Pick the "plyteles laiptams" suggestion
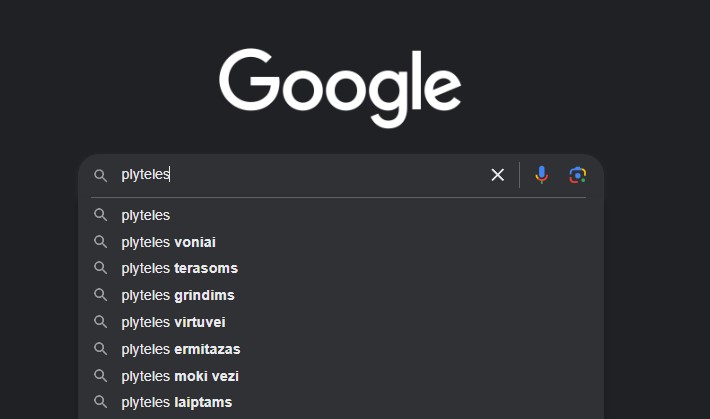The height and width of the screenshot is (419, 710). (x=176, y=402)
